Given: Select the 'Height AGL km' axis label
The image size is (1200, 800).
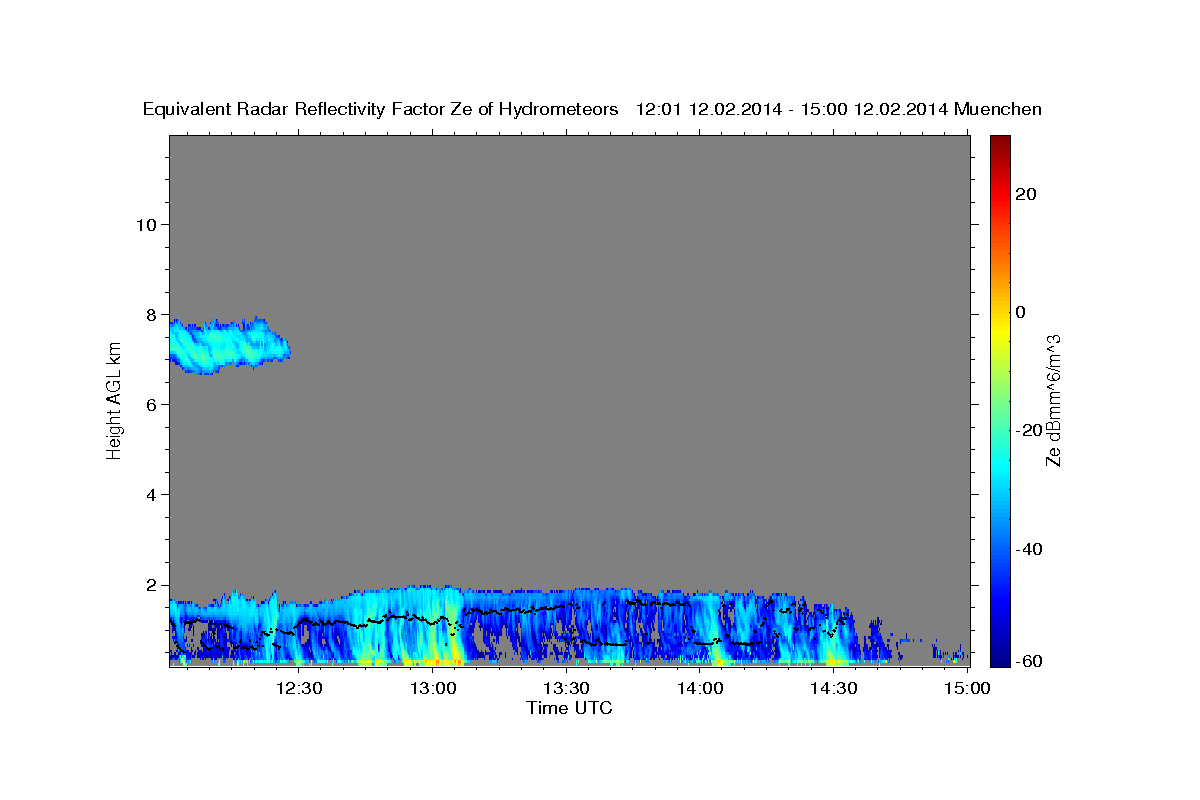Looking at the screenshot, I should [x=114, y=401].
